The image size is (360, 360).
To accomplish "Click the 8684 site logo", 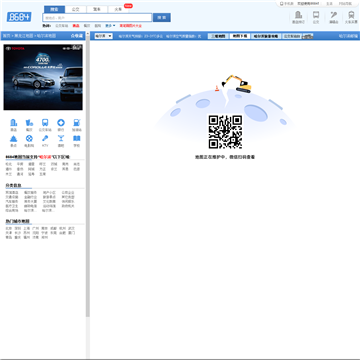I will [x=19, y=17].
